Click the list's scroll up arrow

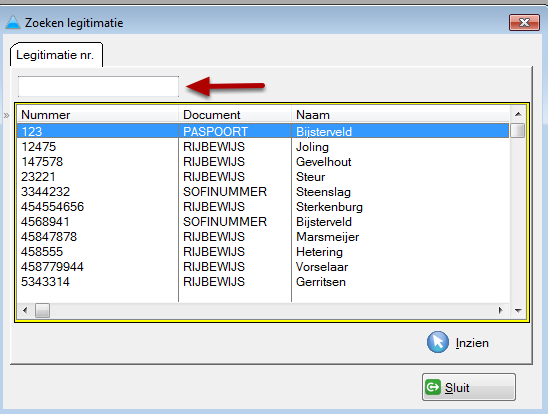tap(518, 114)
